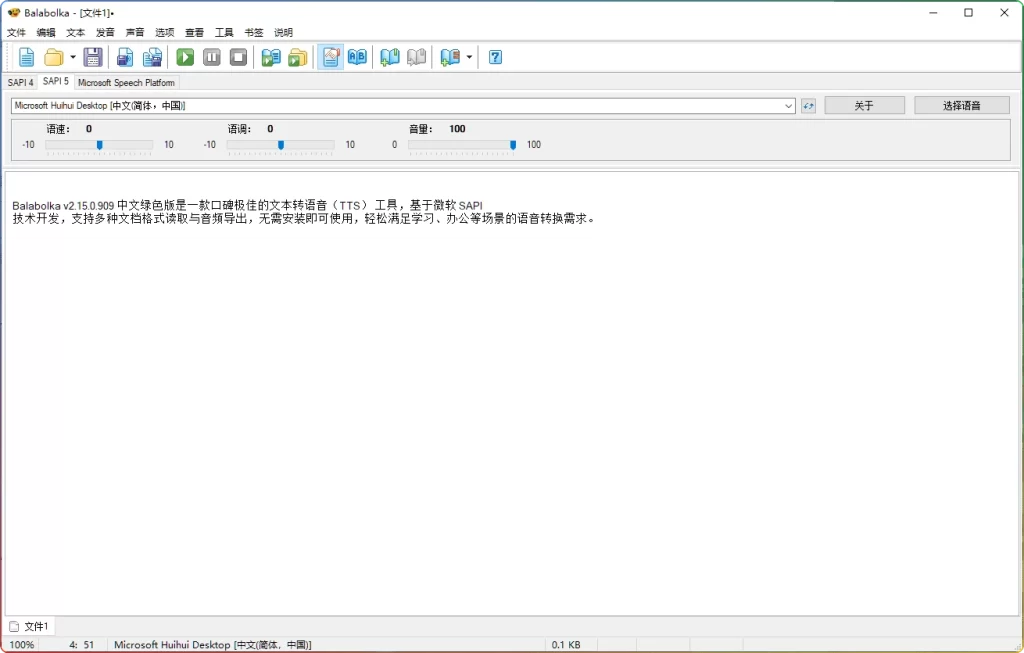Toggle the dictionary book icon next to add

[x=416, y=57]
